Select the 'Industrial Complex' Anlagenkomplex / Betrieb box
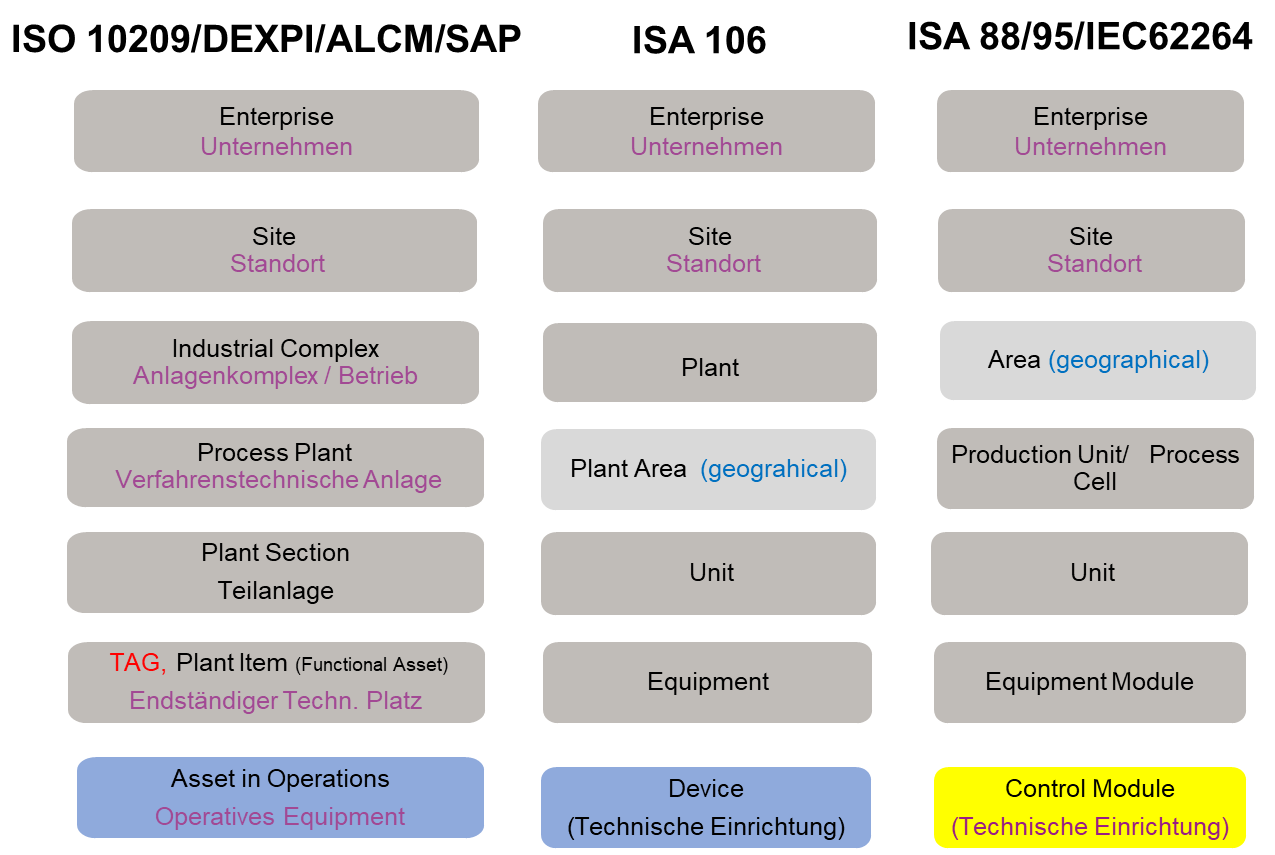 [275, 362]
